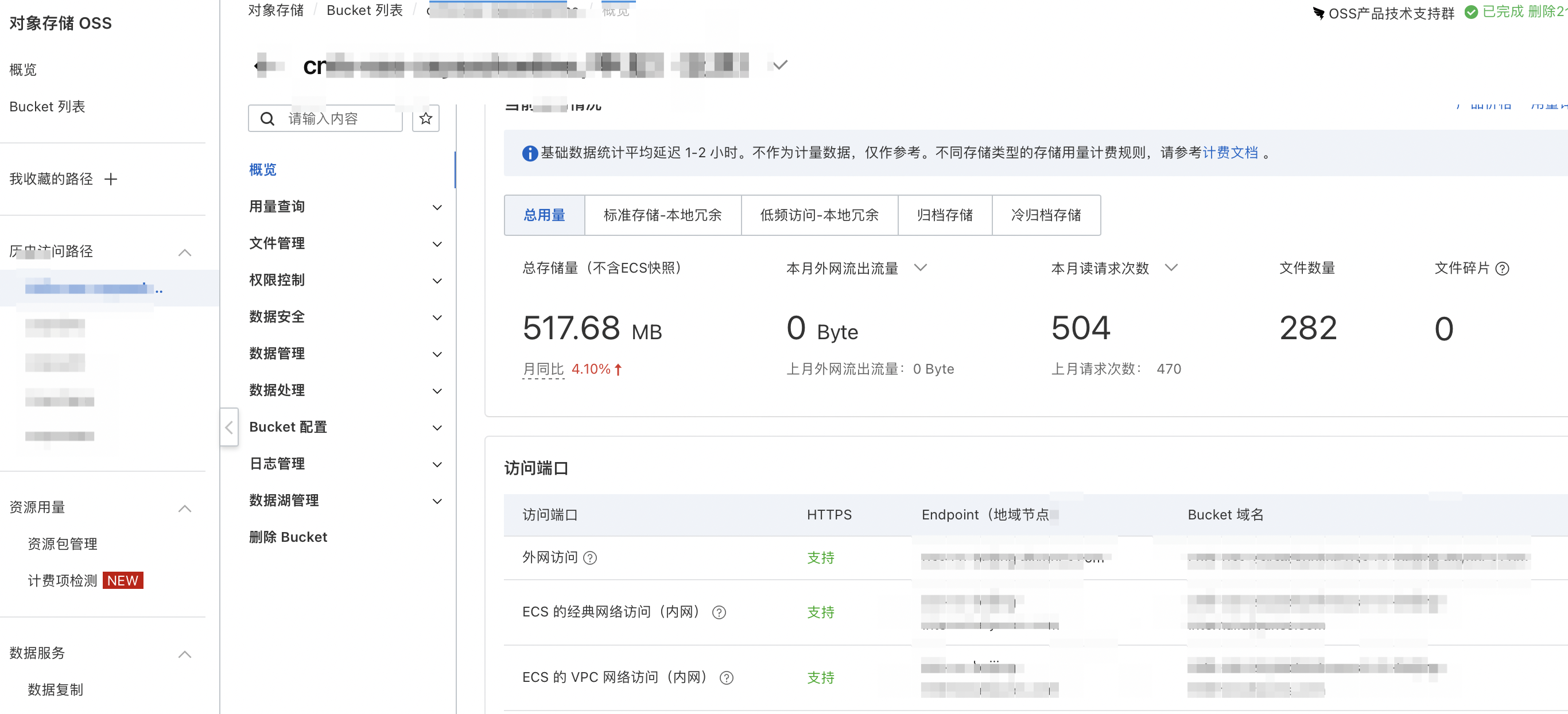Expand the 日志管理 menu
The image size is (1568, 714).
[x=436, y=464]
